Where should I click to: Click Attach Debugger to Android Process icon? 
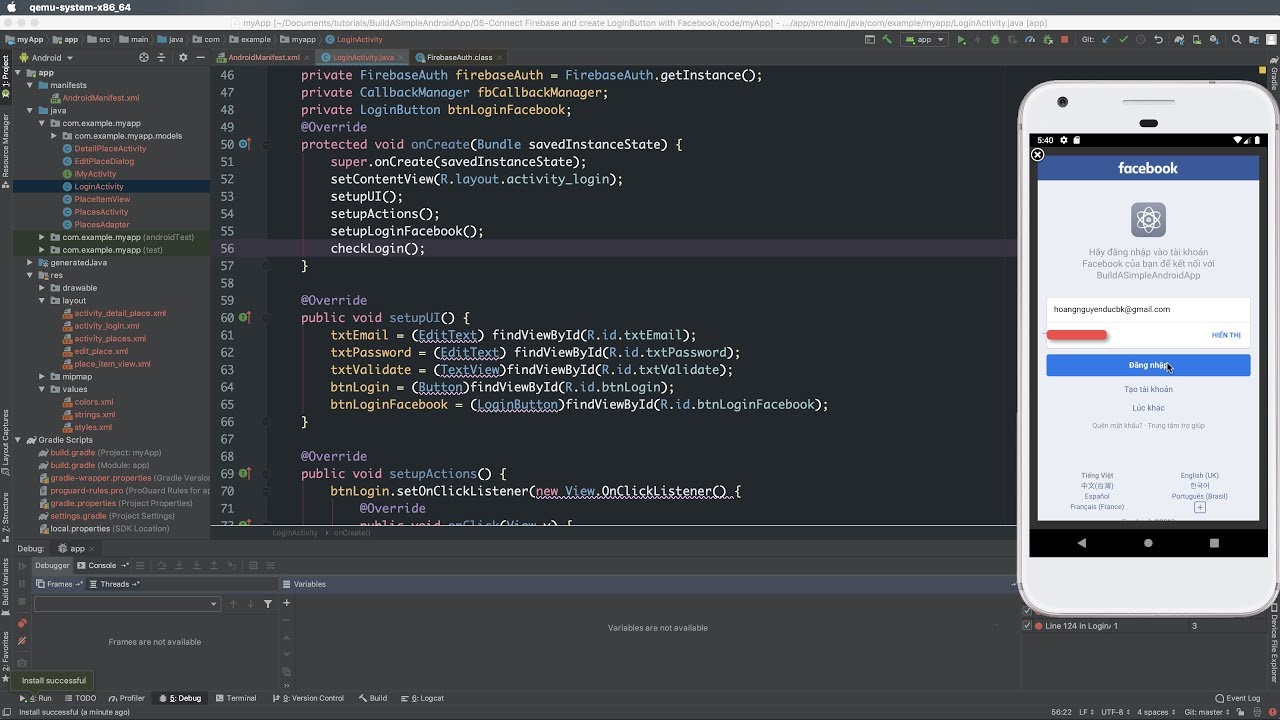click(x=1048, y=40)
